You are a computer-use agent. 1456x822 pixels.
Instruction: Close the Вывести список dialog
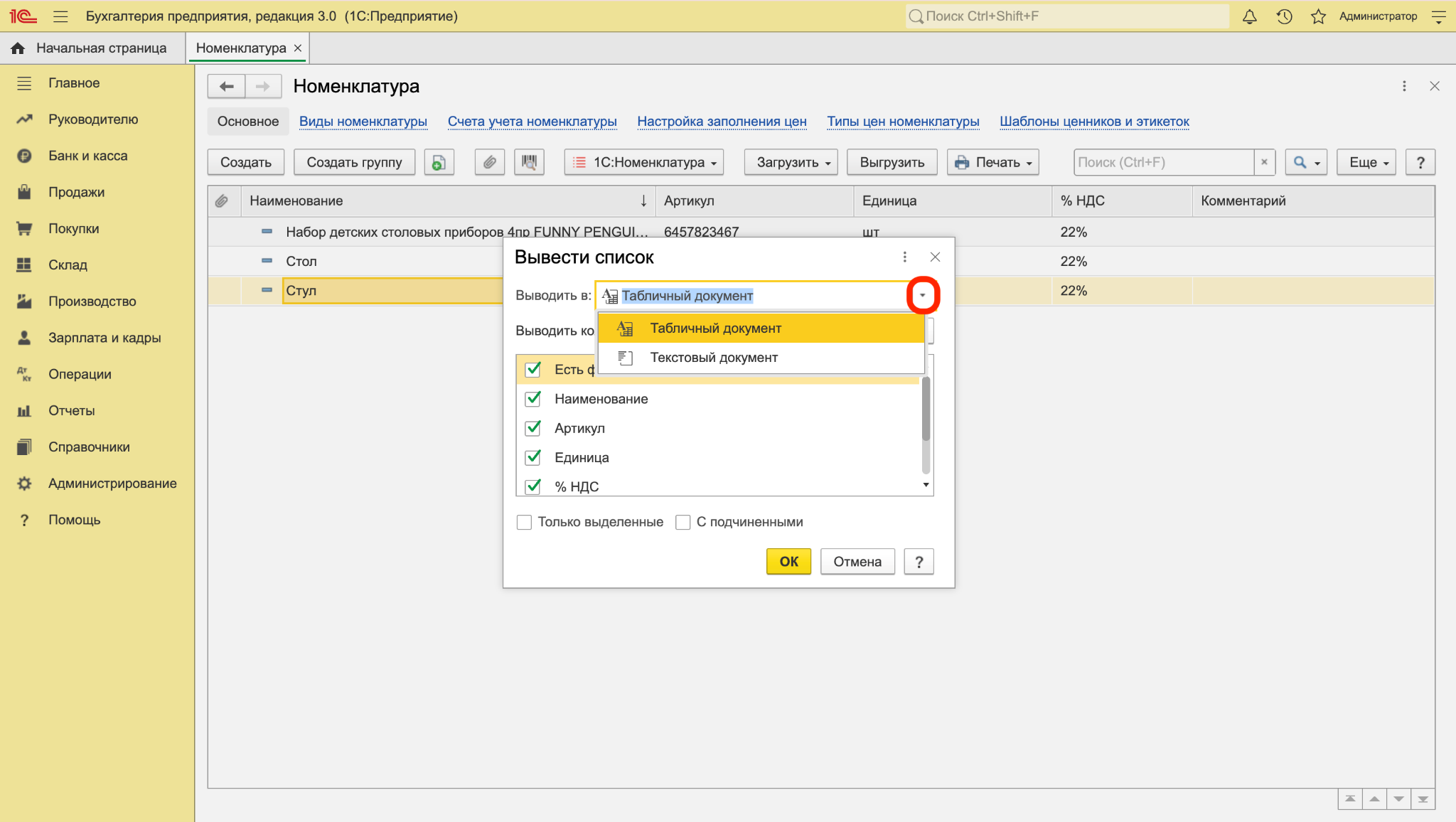935,257
